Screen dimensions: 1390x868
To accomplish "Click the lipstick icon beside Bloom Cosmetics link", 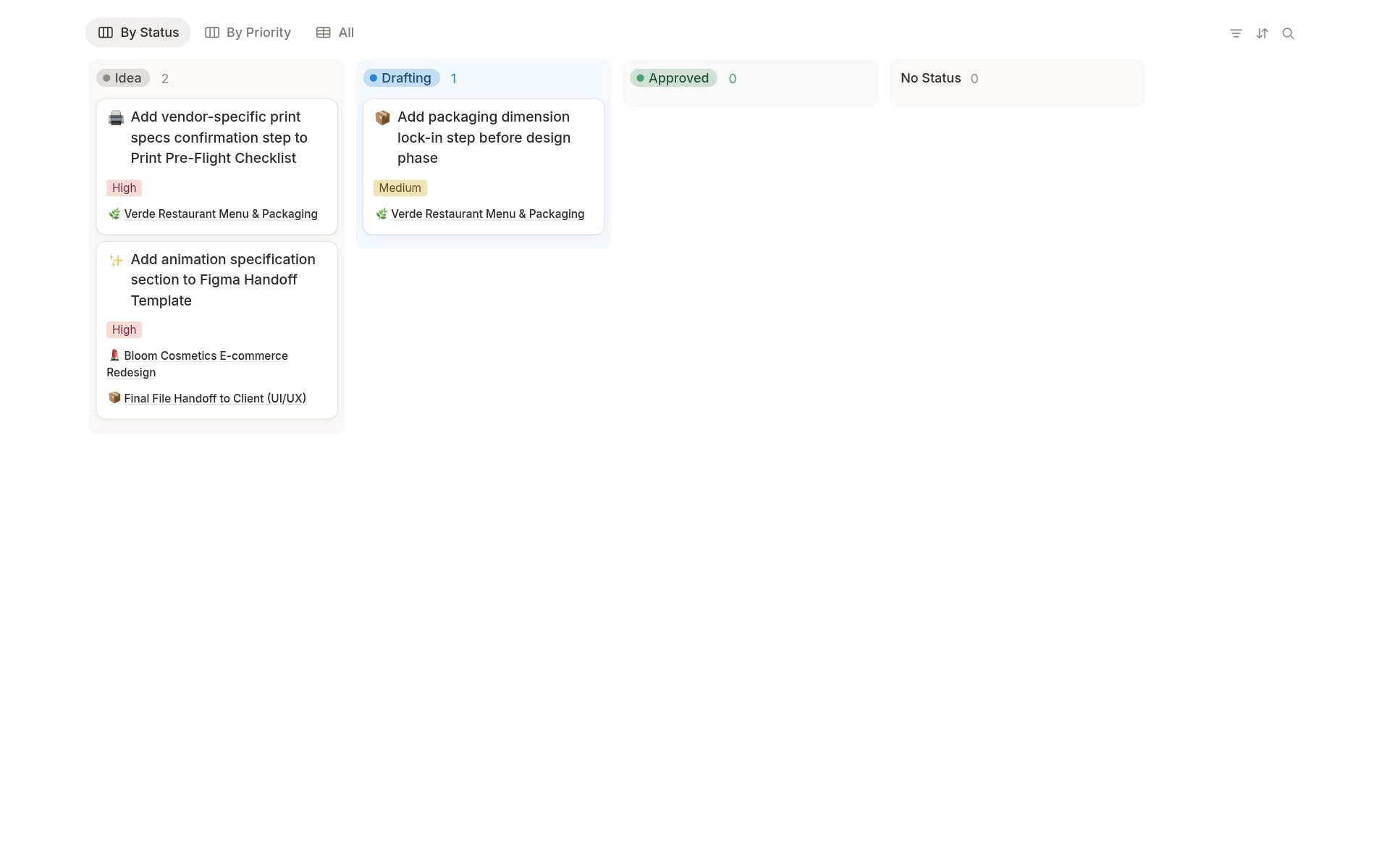I will point(114,355).
